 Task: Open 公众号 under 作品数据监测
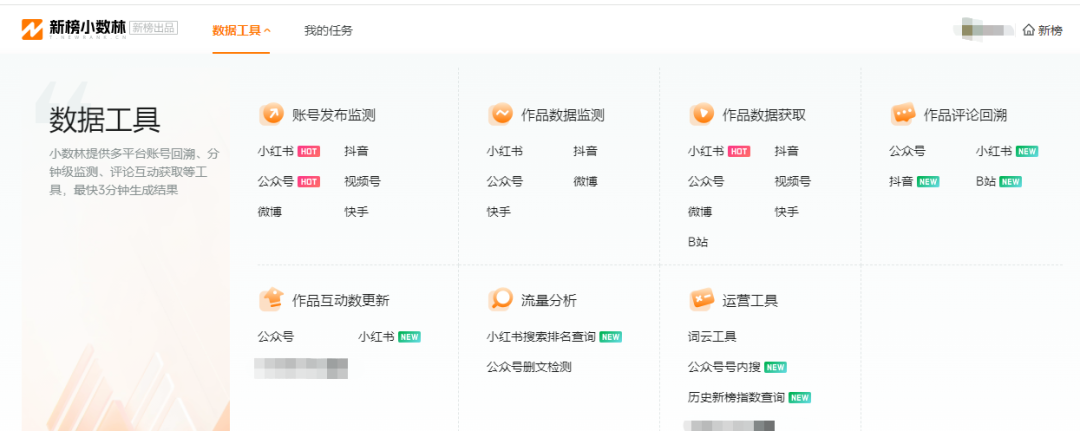(x=504, y=182)
